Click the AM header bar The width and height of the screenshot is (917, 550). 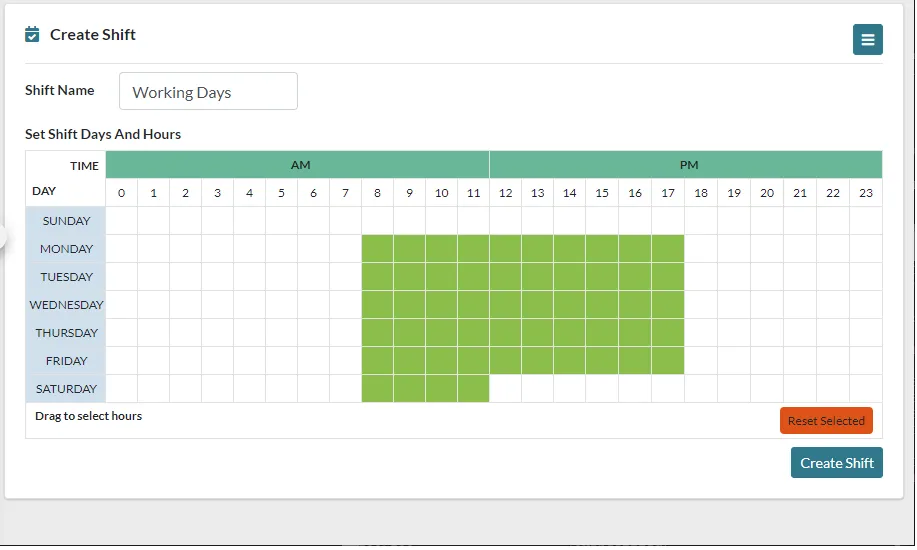(297, 164)
